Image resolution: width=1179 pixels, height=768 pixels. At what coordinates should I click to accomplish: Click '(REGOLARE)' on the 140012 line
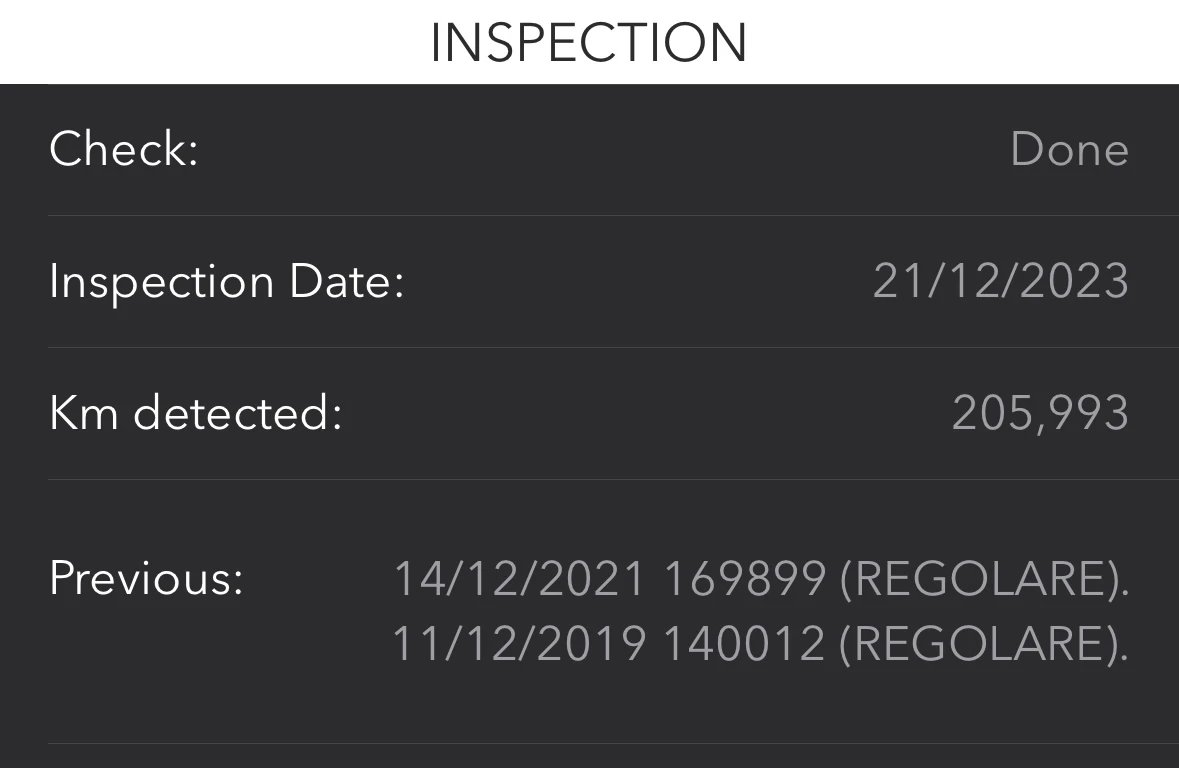coord(983,644)
